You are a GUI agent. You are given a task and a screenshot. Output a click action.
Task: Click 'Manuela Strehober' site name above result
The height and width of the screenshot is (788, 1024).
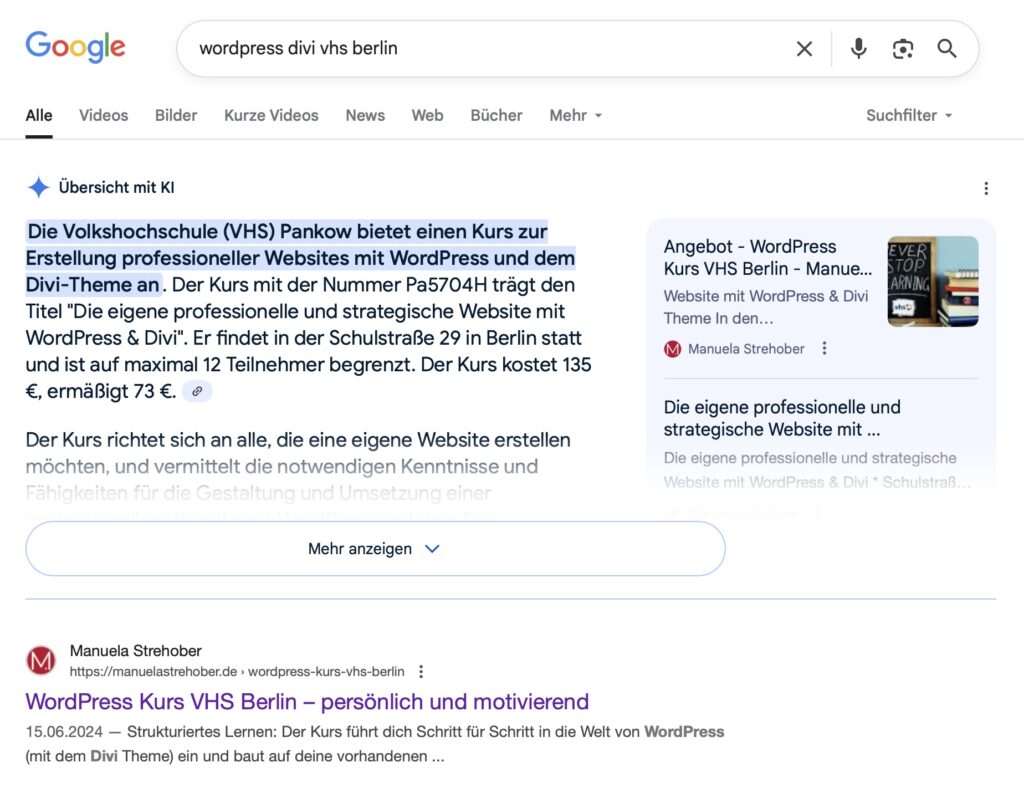(x=136, y=650)
